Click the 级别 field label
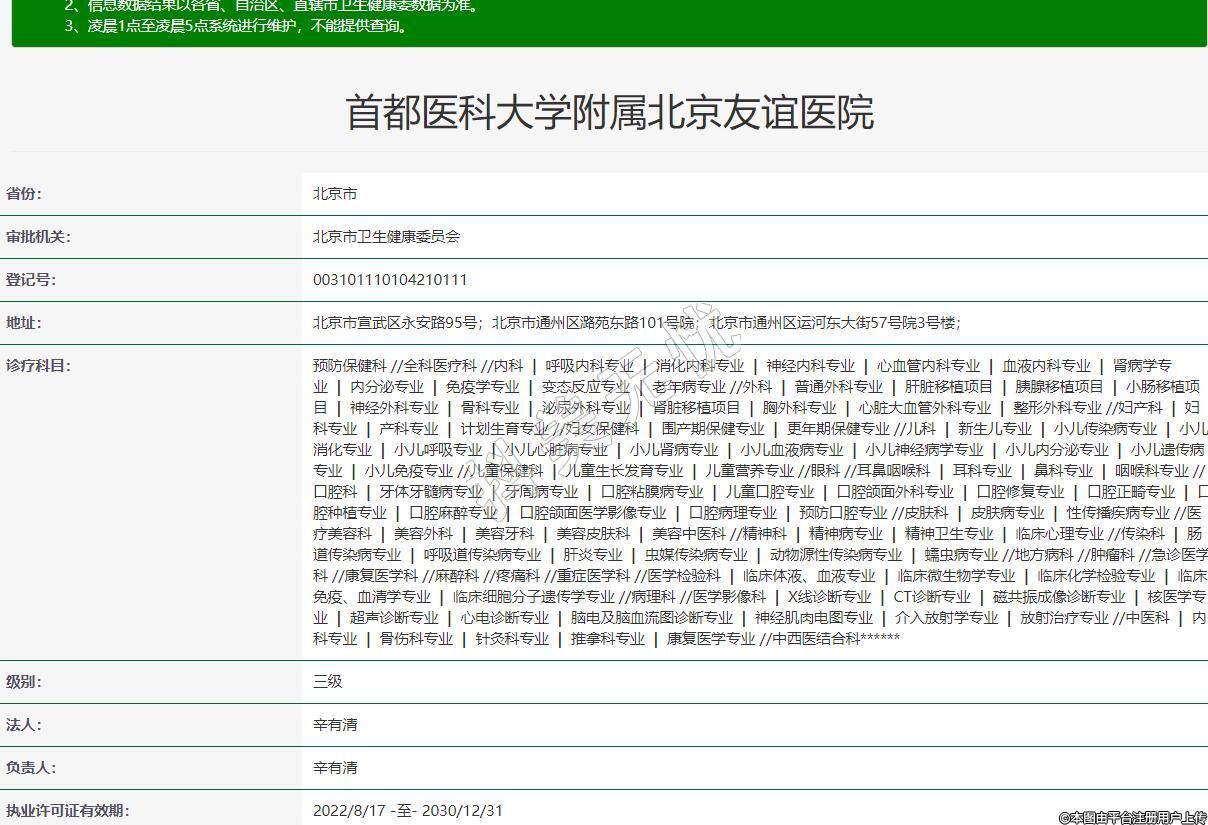This screenshot has height=825, width=1208. click(x=24, y=682)
